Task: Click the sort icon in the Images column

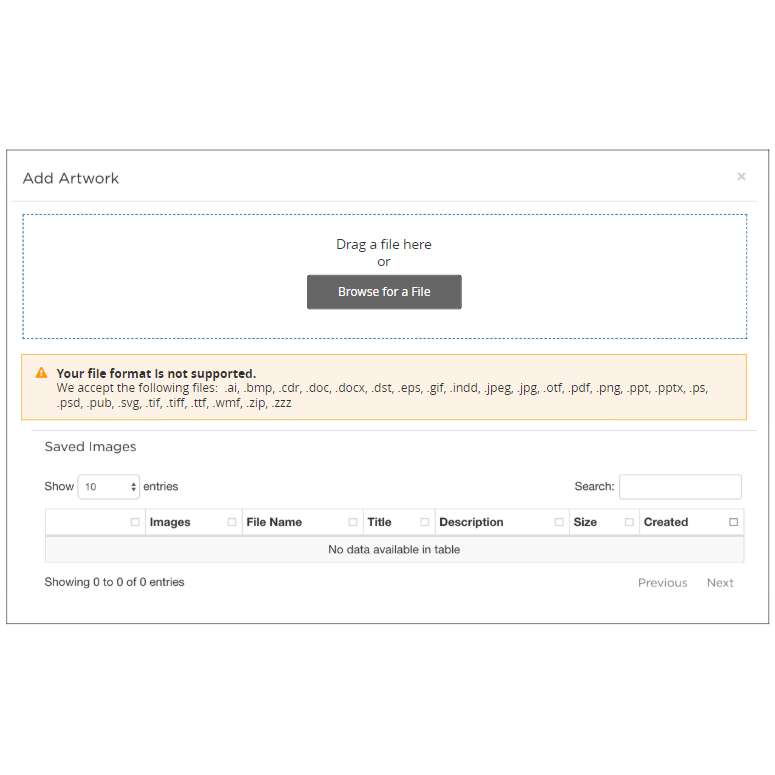Action: [x=232, y=522]
